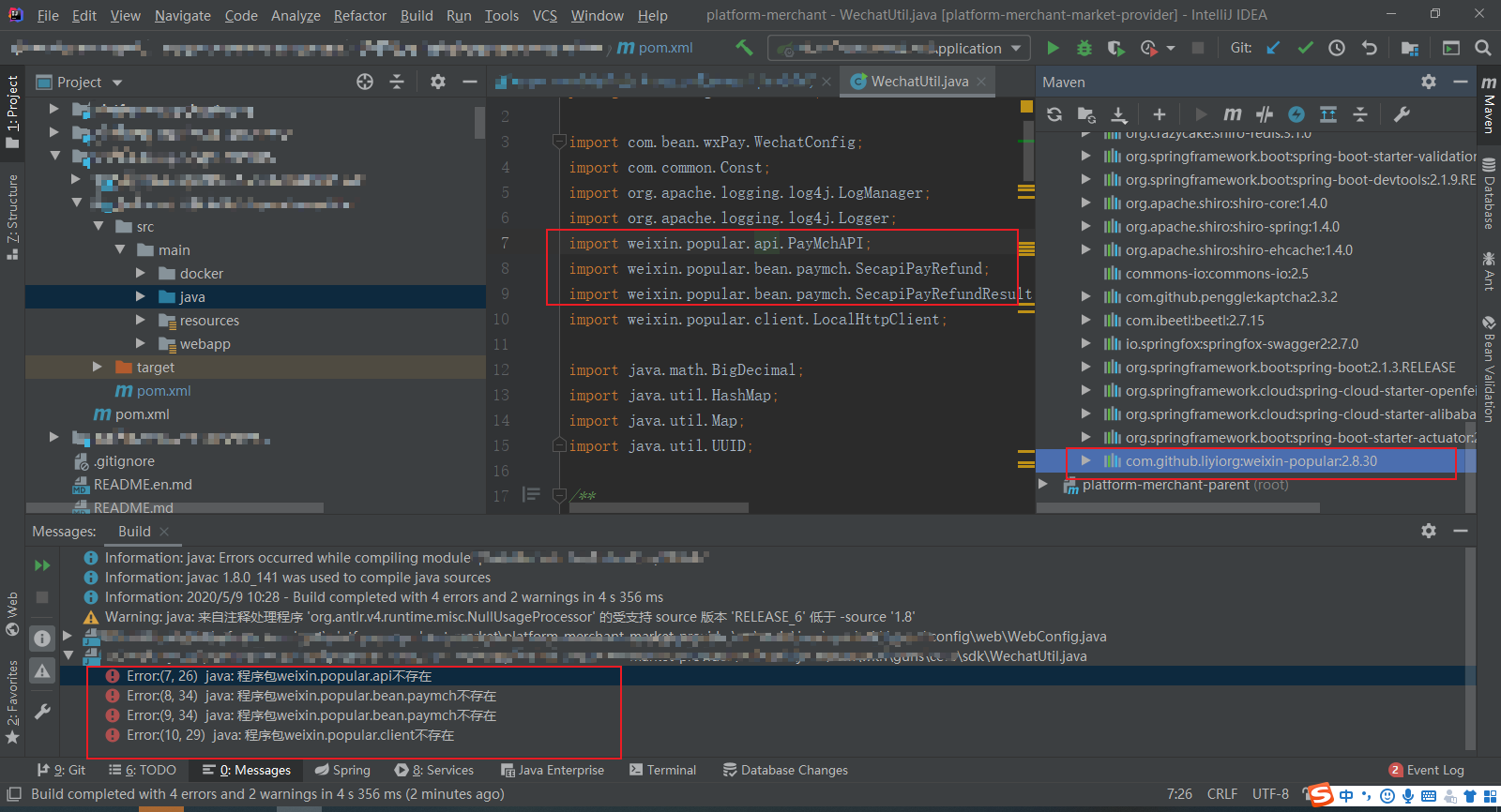Click the profiler run icon
Screen dimensions: 1501x812
[1148, 48]
